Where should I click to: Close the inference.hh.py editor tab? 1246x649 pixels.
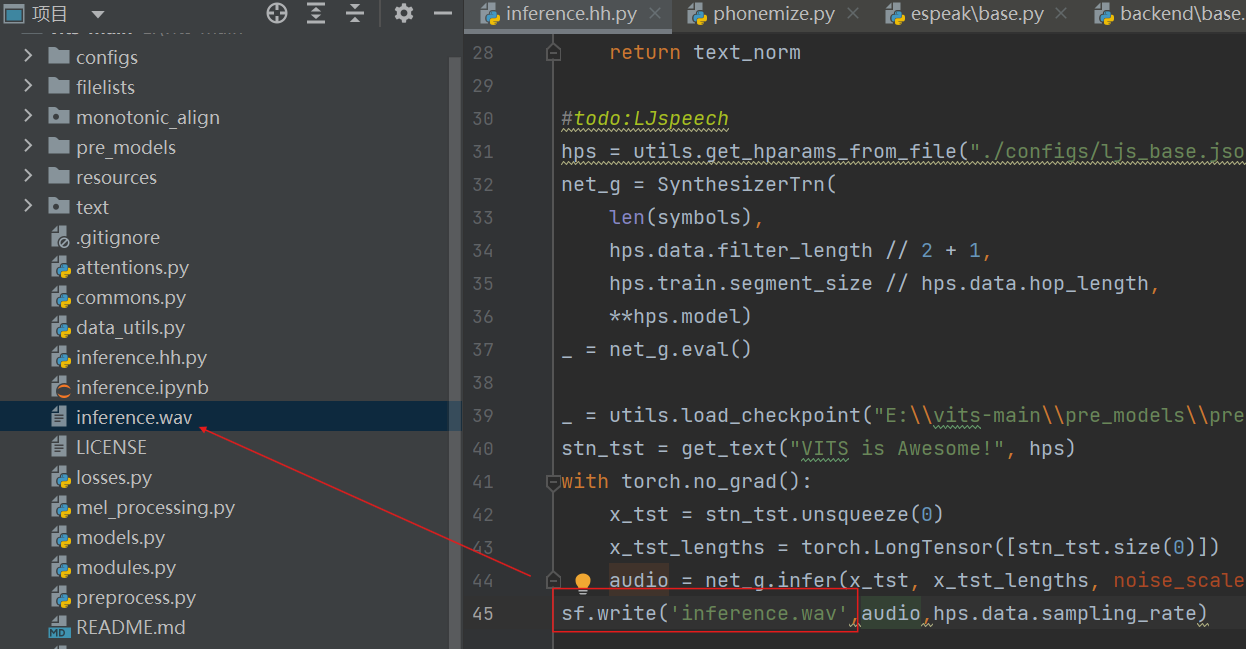click(x=655, y=14)
